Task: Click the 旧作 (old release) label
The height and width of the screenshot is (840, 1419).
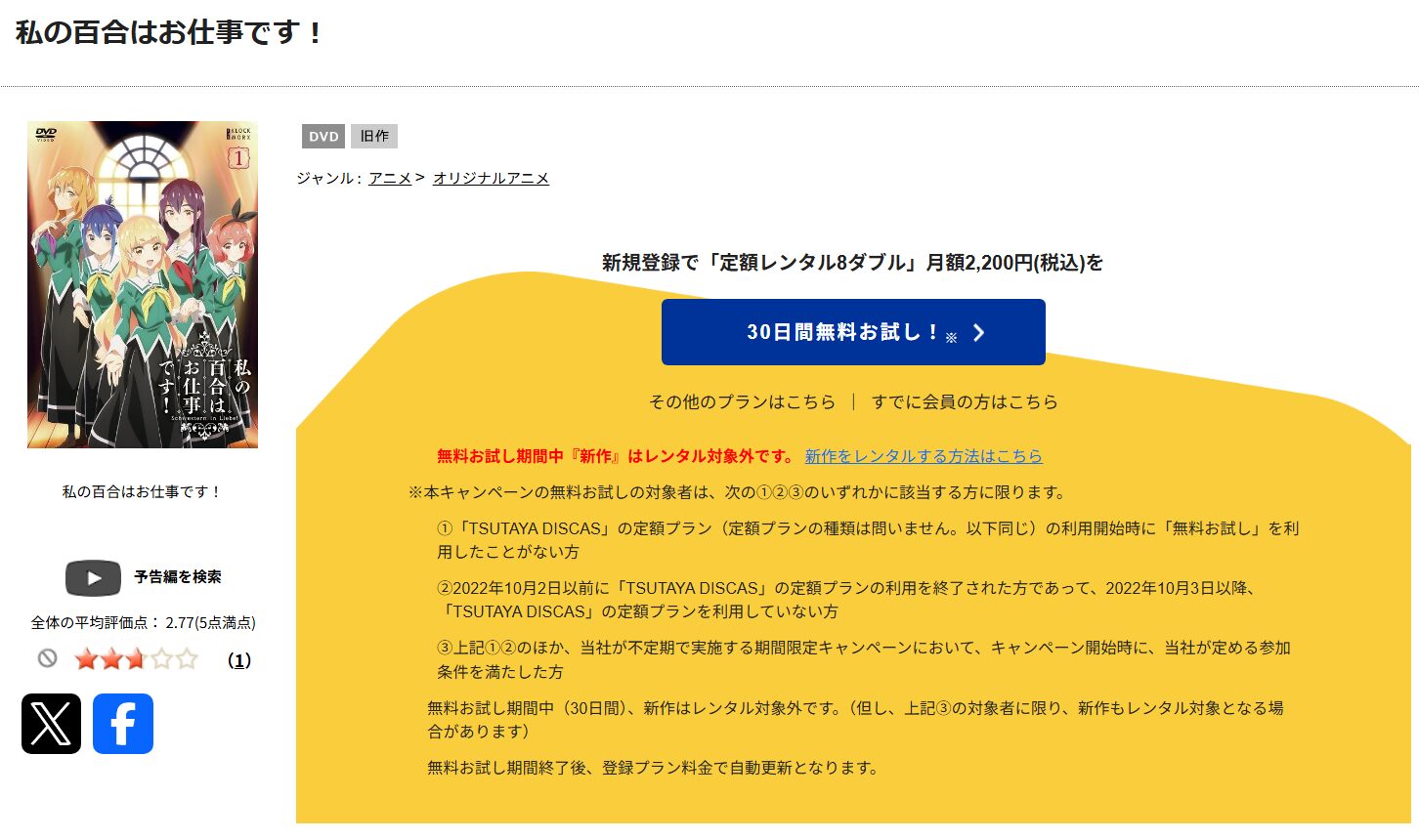Action: [x=374, y=136]
